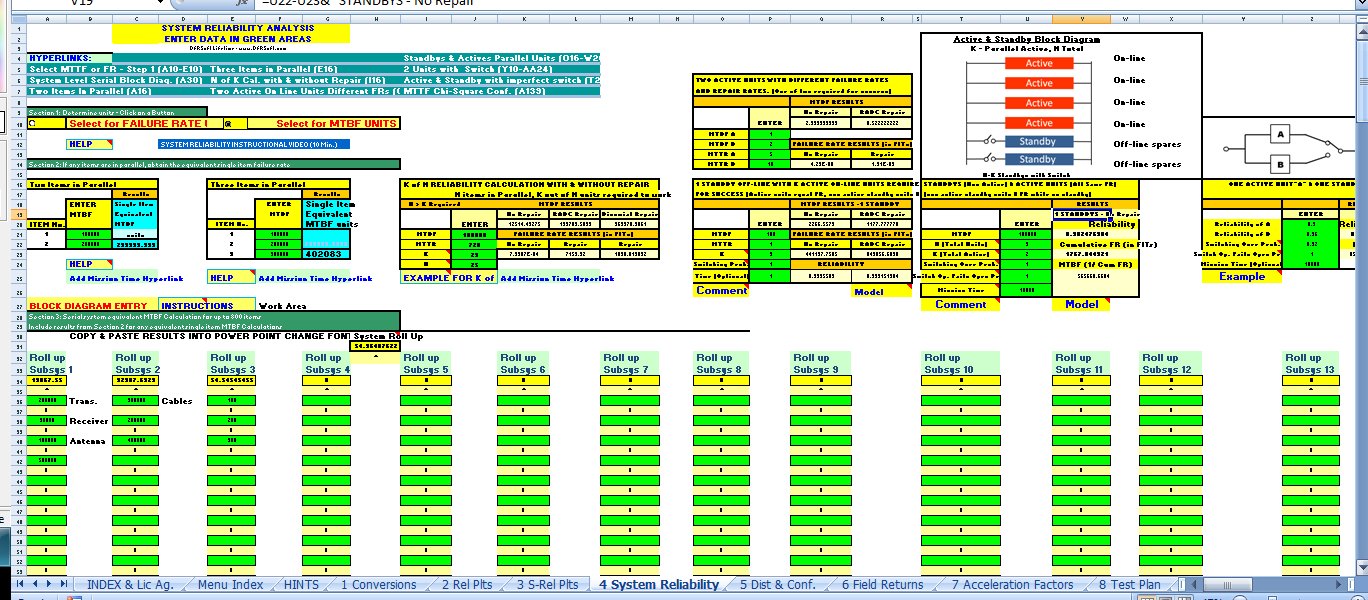
Task: Click Model under Standbys & Active Units table
Action: [x=1083, y=304]
